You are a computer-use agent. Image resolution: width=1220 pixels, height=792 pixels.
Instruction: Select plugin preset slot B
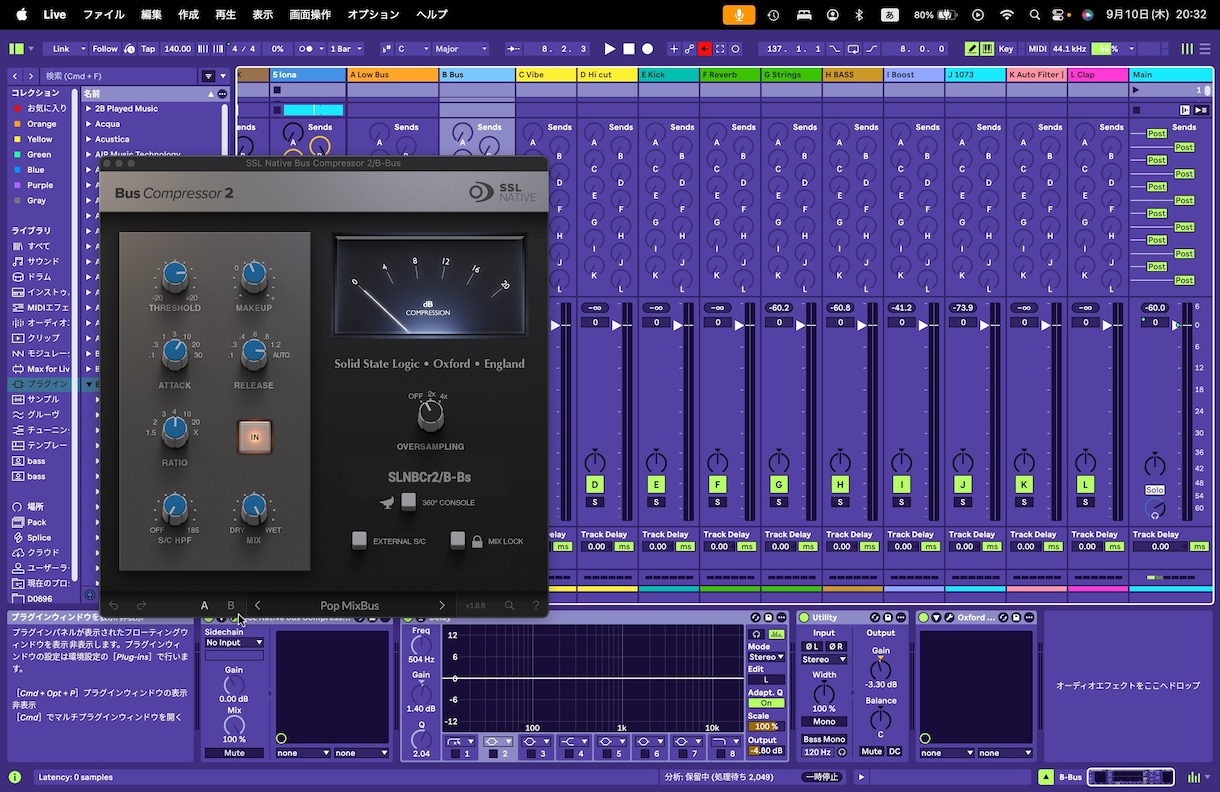pyautogui.click(x=231, y=605)
